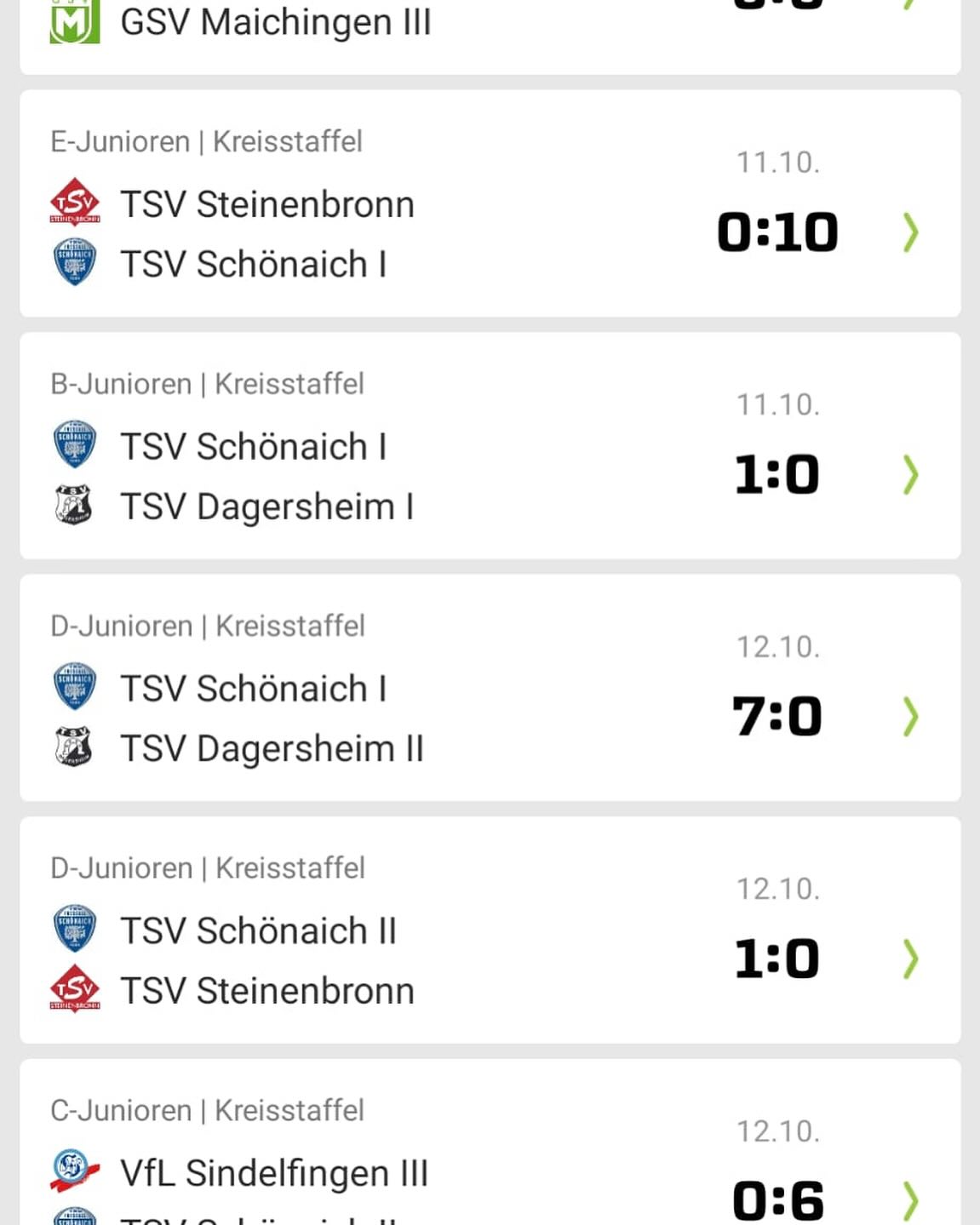Tap the C-Junioren Kreisstaffel league label
The width and height of the screenshot is (980, 1225).
(207, 1110)
